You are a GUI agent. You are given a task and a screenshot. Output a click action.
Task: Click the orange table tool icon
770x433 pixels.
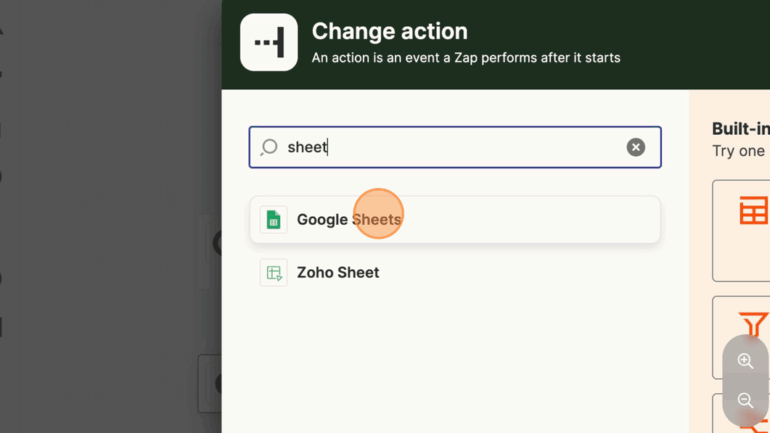point(753,211)
